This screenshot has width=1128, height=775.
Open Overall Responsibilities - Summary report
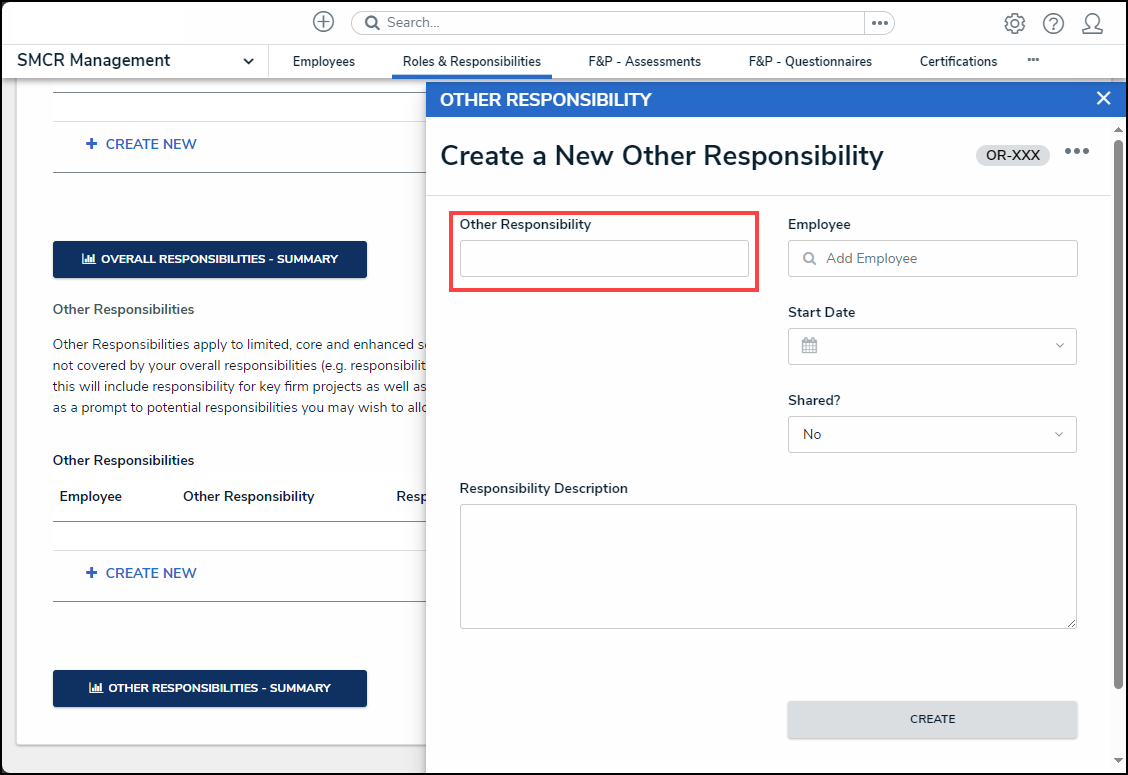[210, 259]
